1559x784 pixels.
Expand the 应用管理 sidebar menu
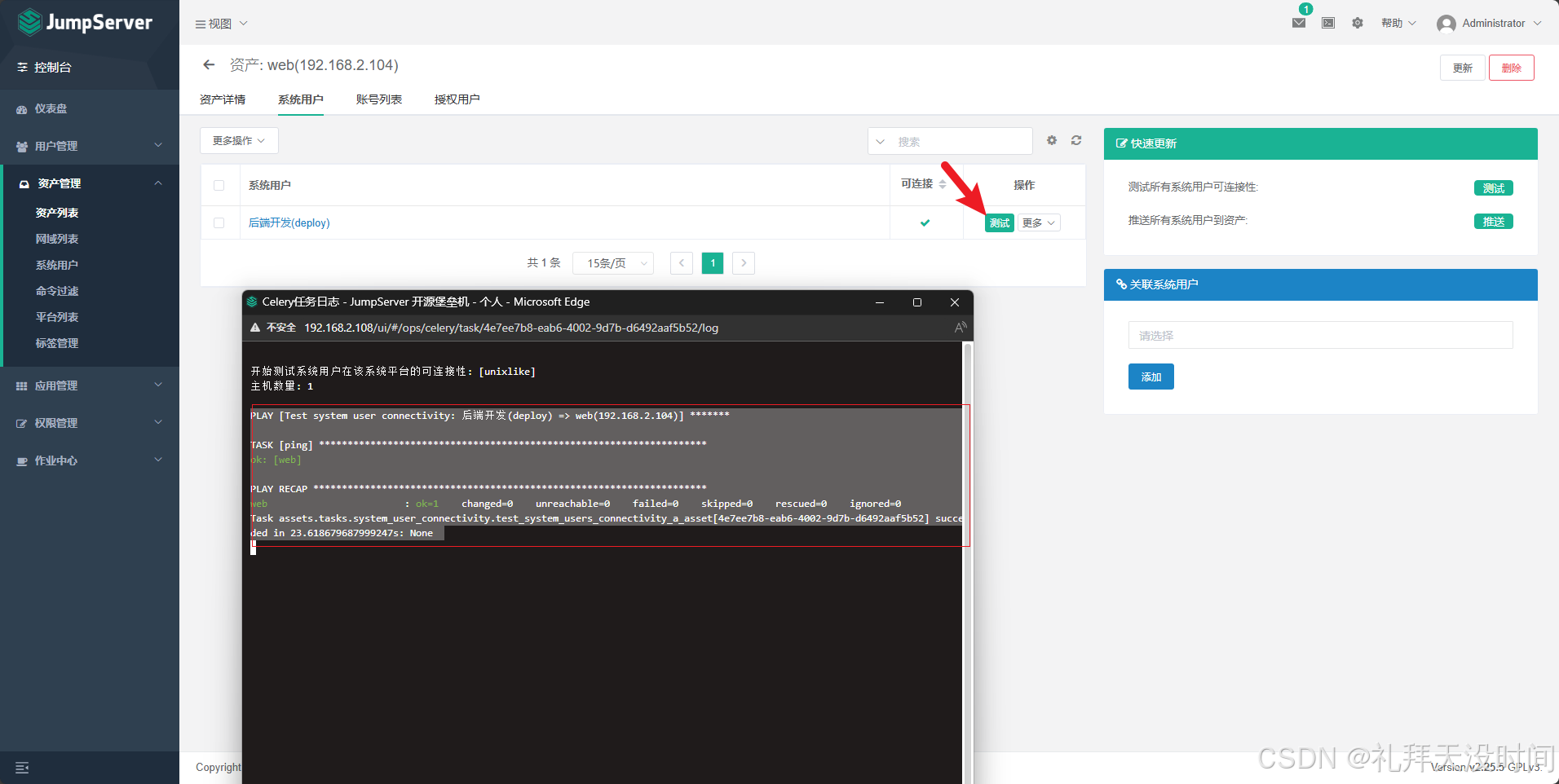[x=90, y=385]
